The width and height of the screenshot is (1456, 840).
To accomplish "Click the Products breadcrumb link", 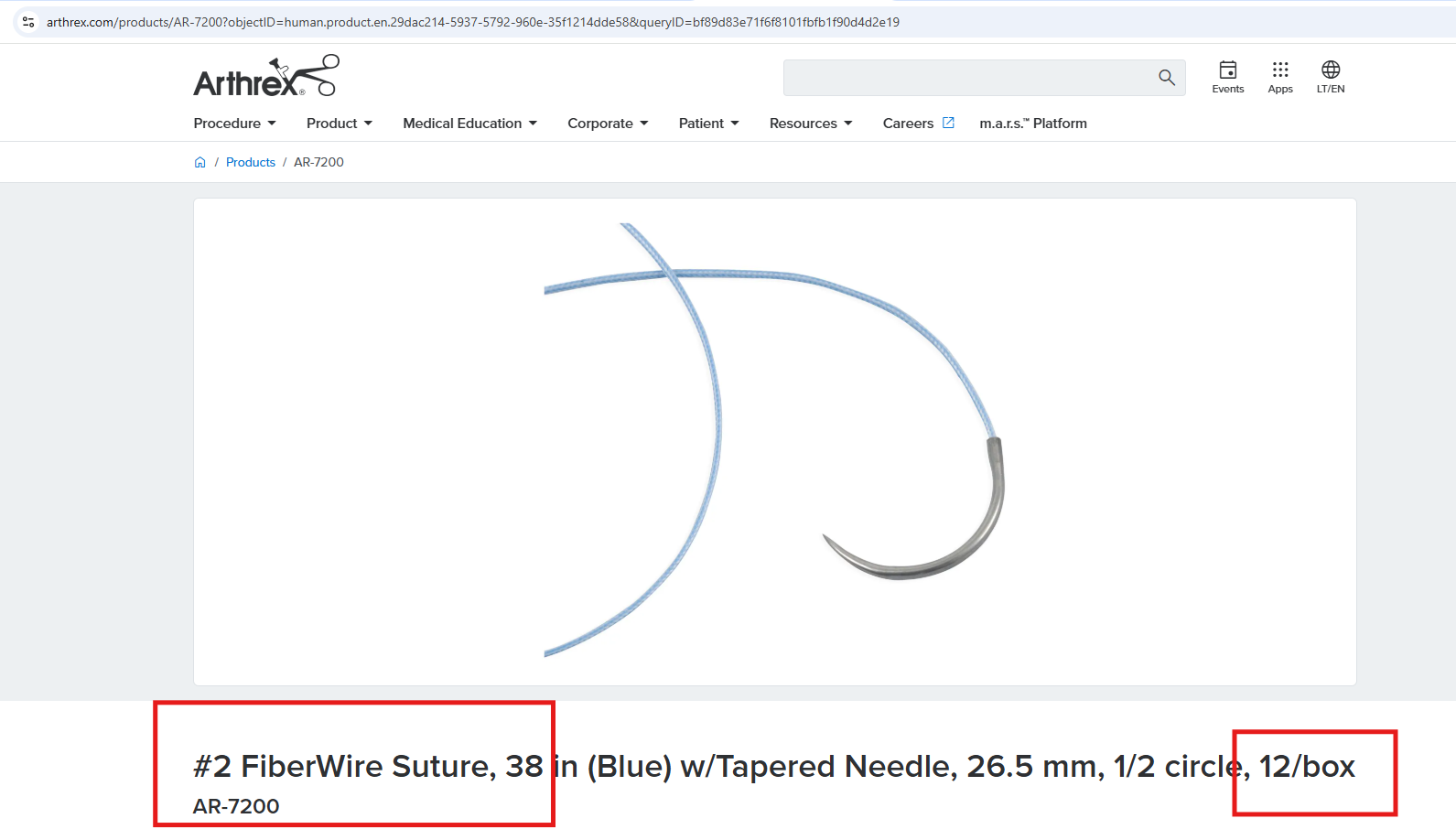I will (x=250, y=162).
